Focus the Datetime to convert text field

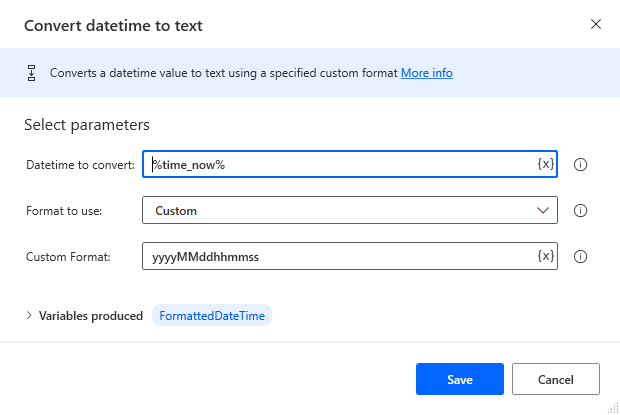(x=340, y=164)
